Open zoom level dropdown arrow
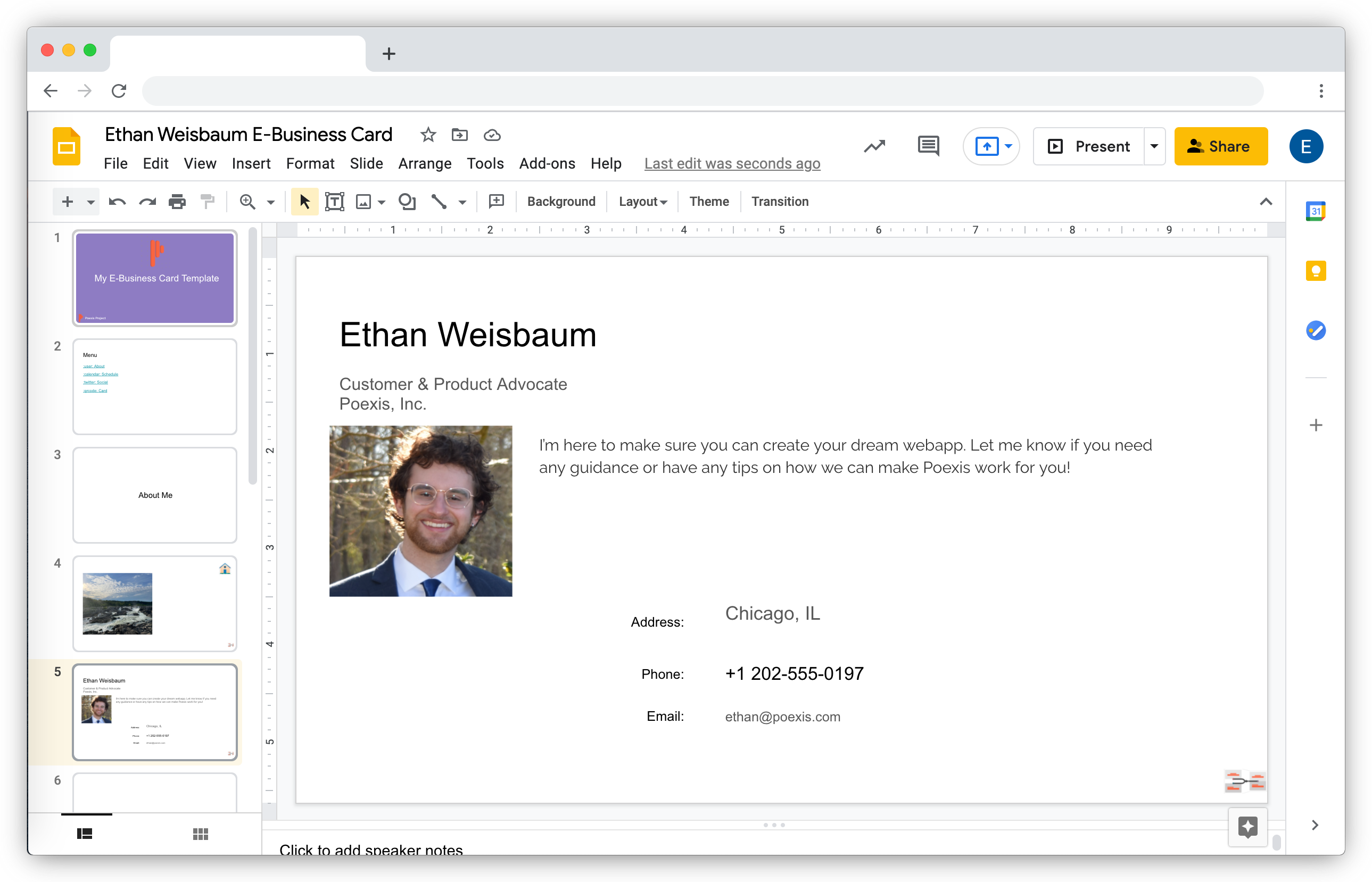1372x882 pixels. [271, 202]
